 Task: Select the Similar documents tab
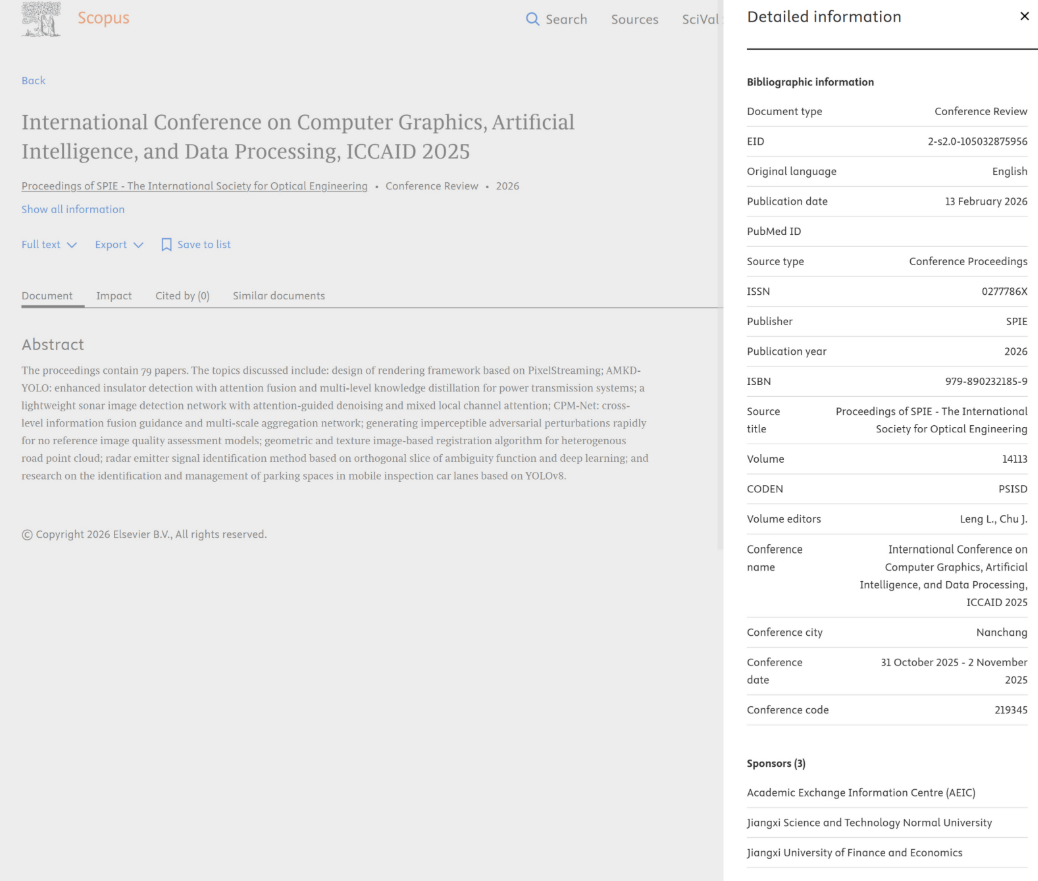279,296
